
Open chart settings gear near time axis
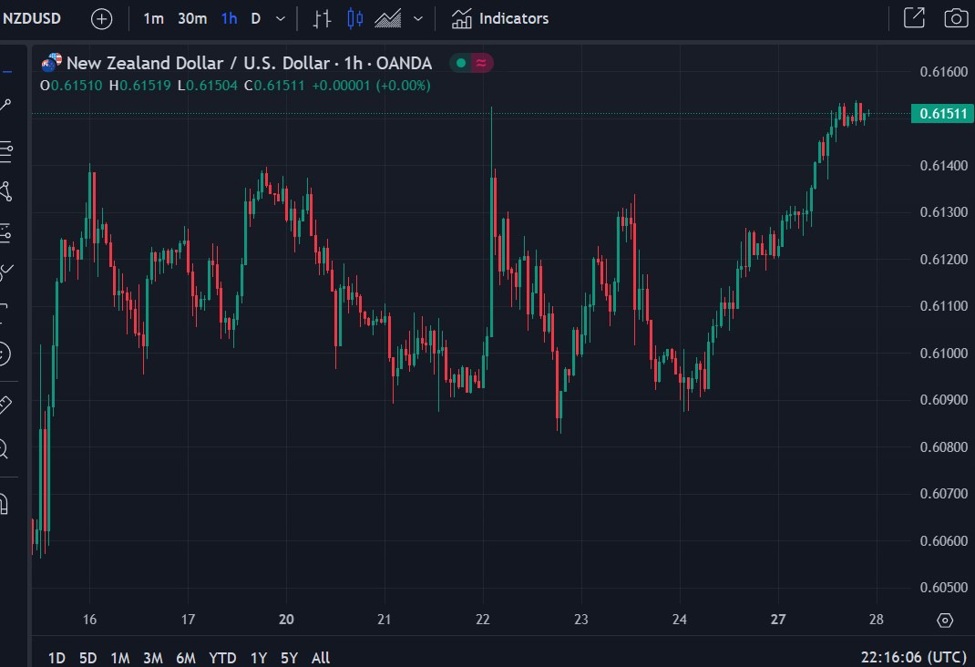pyautogui.click(x=945, y=620)
